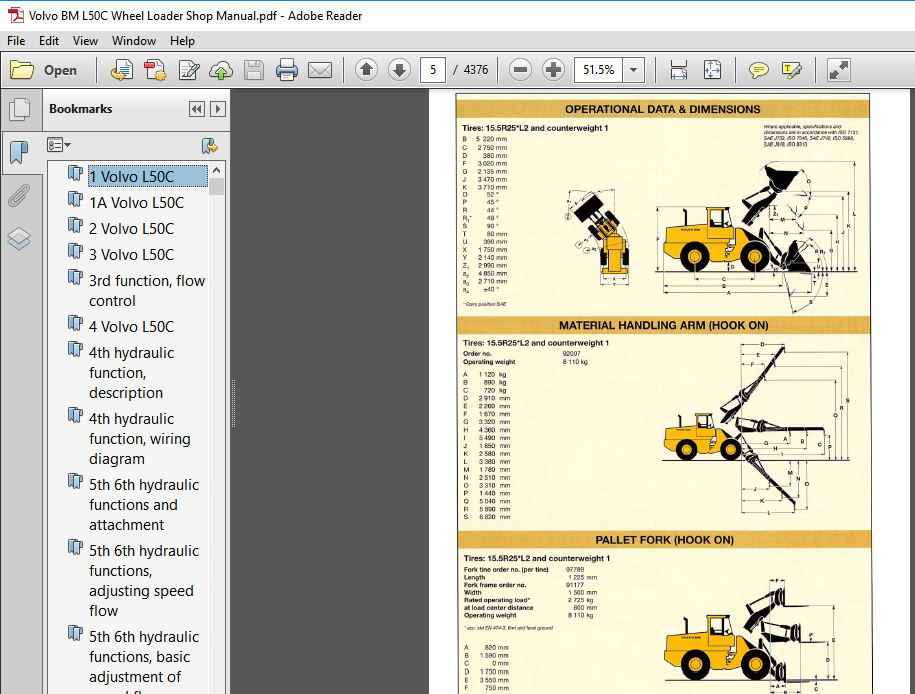Click the find current bookmark icon
915x694 pixels.
pos(209,145)
